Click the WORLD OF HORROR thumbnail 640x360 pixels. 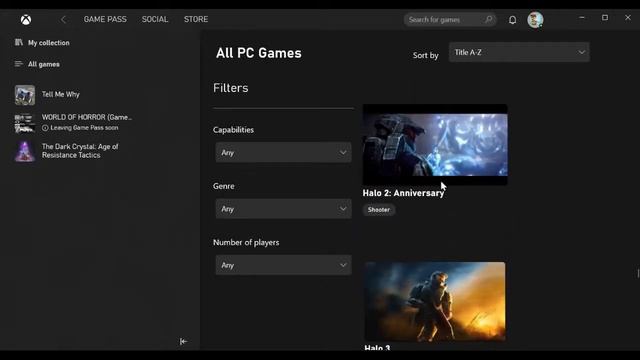(24, 123)
